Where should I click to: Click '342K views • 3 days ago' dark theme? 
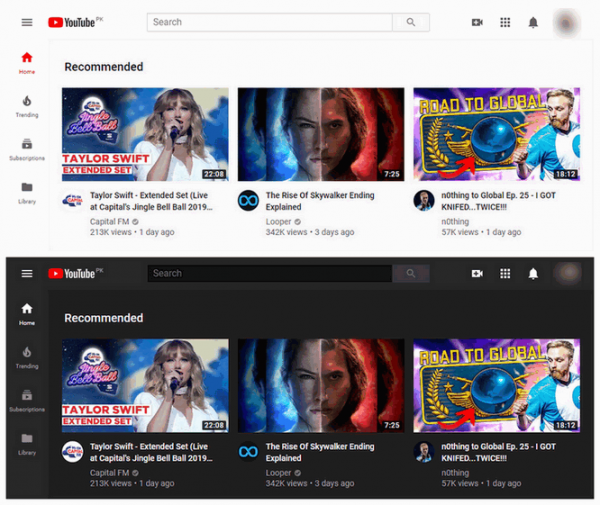310,484
